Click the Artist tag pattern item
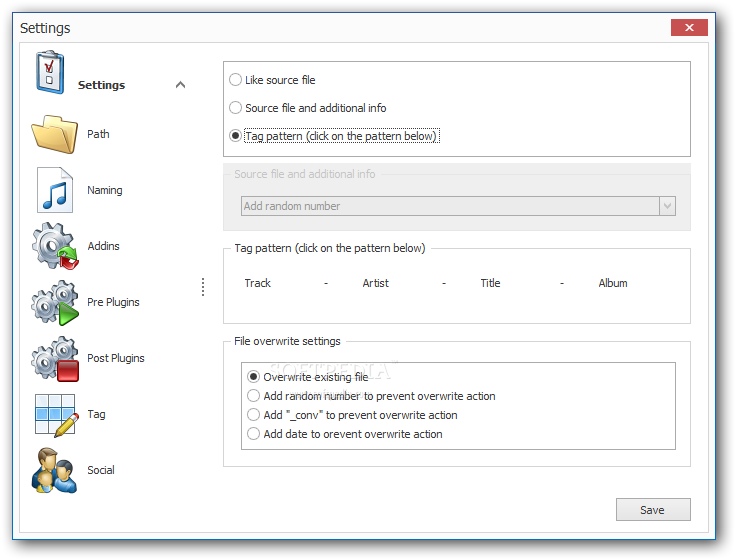The width and height of the screenshot is (736, 560). [x=376, y=283]
